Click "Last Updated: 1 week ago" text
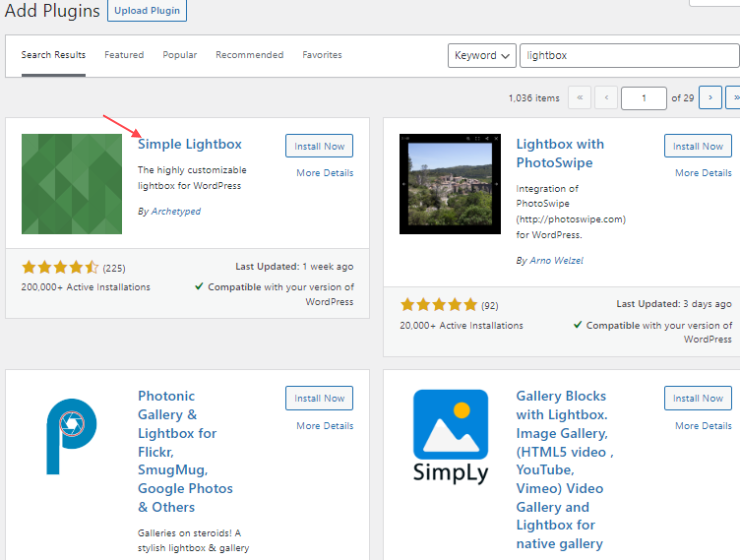Image resolution: width=740 pixels, height=560 pixels. pos(294,267)
